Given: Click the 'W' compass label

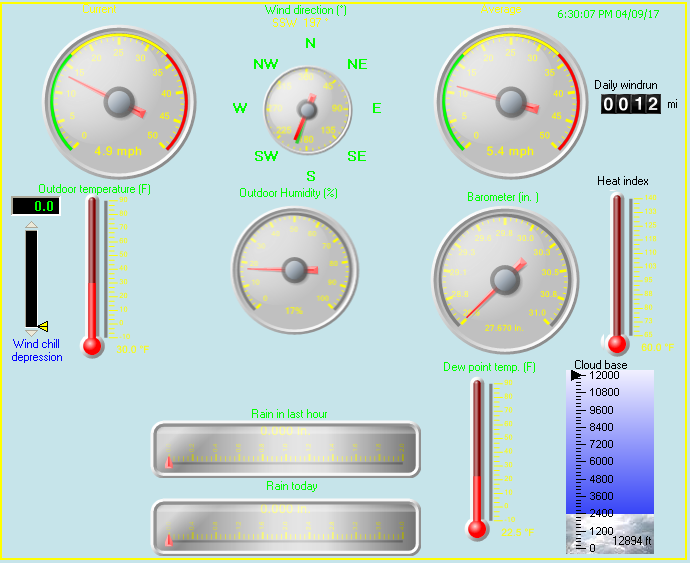Looking at the screenshot, I should 240,108.
